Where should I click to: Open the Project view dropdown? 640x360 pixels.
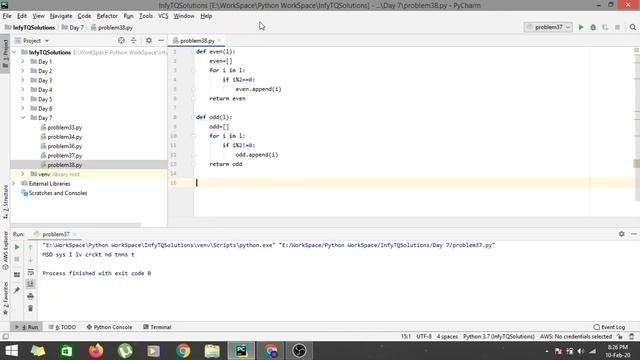click(x=32, y=40)
